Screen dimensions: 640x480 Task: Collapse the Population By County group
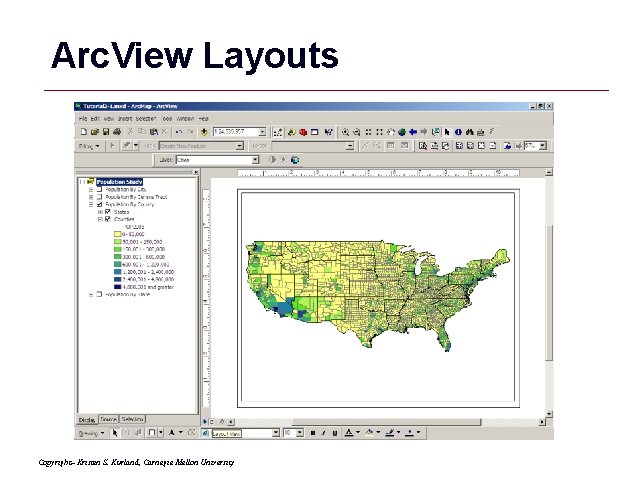tap(91, 204)
